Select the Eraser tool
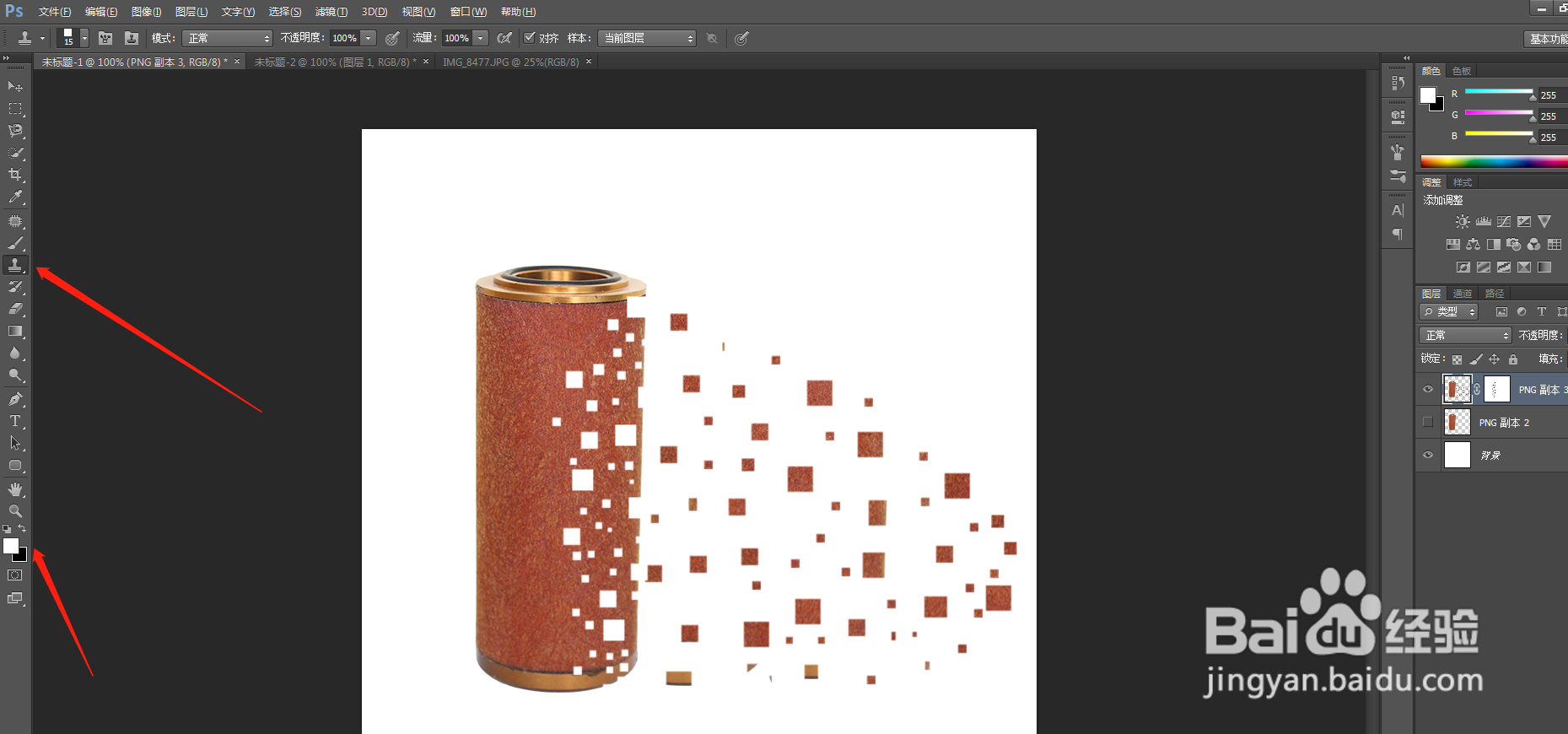 (x=15, y=309)
